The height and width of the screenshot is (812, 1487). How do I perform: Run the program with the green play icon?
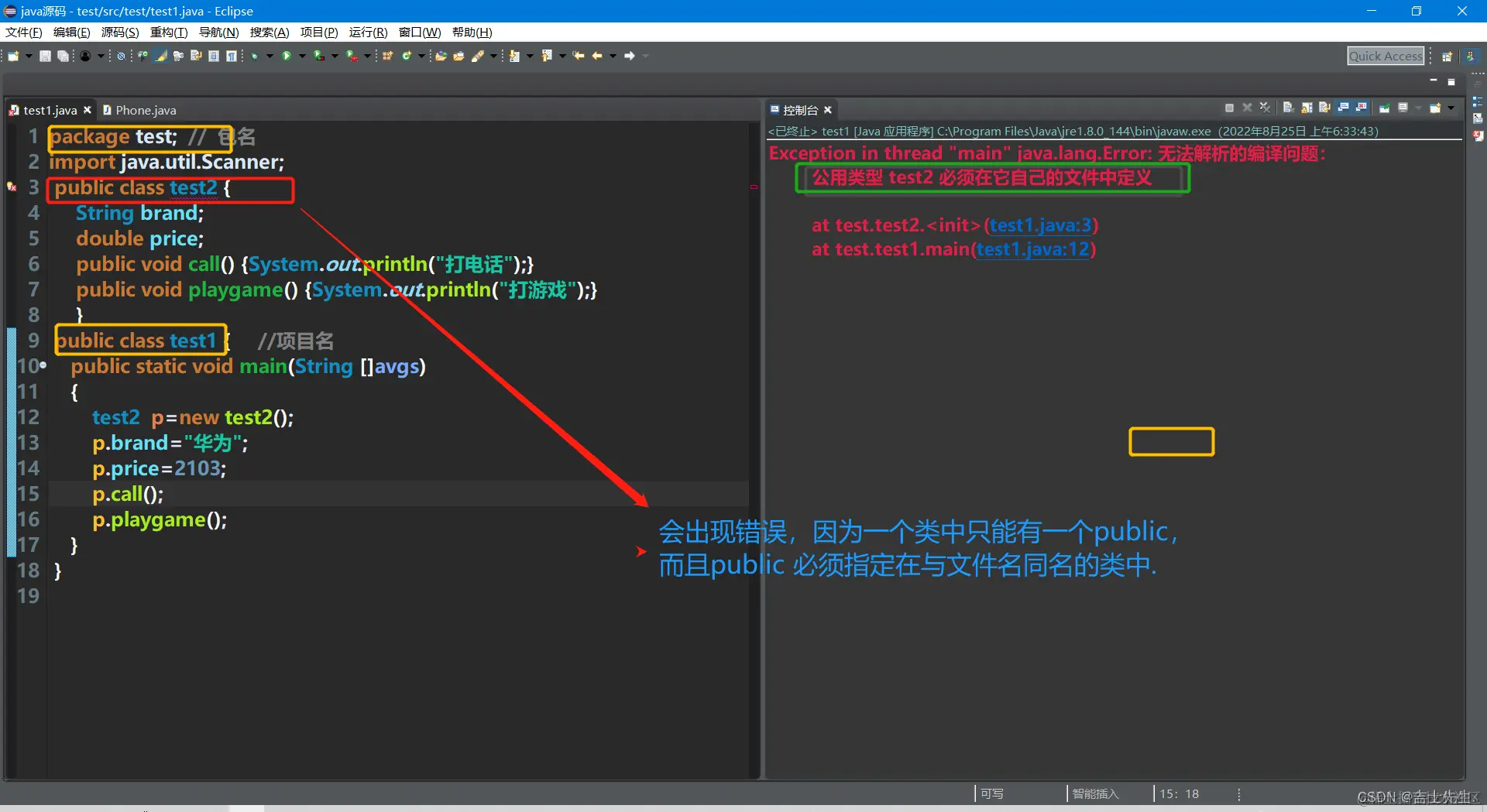[x=287, y=56]
